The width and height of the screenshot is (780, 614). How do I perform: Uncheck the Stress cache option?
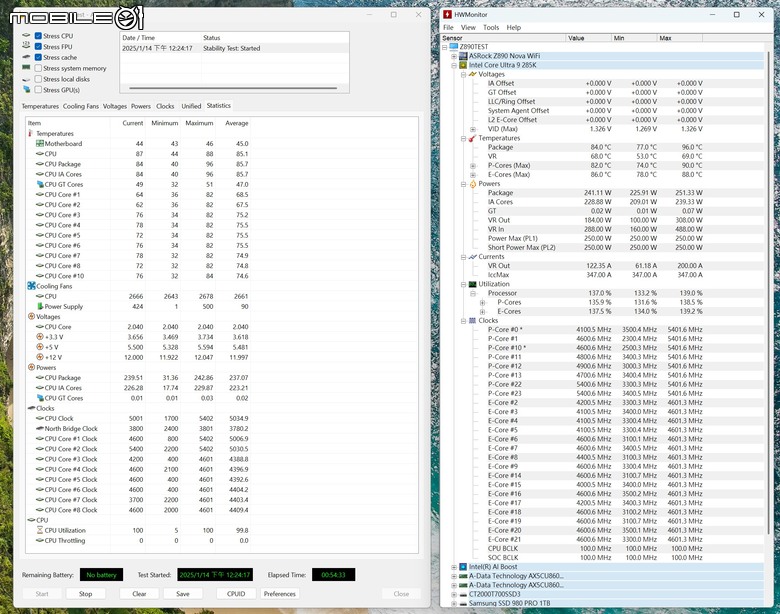(38, 58)
